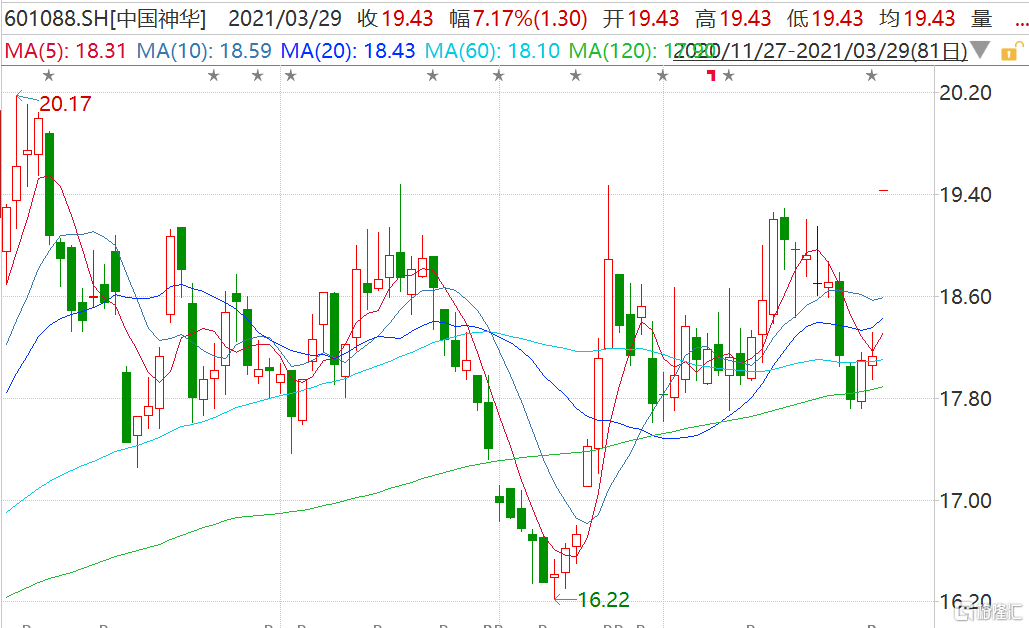Click the 20.20 price axis label
This screenshot has width=1029, height=628.
[966, 93]
